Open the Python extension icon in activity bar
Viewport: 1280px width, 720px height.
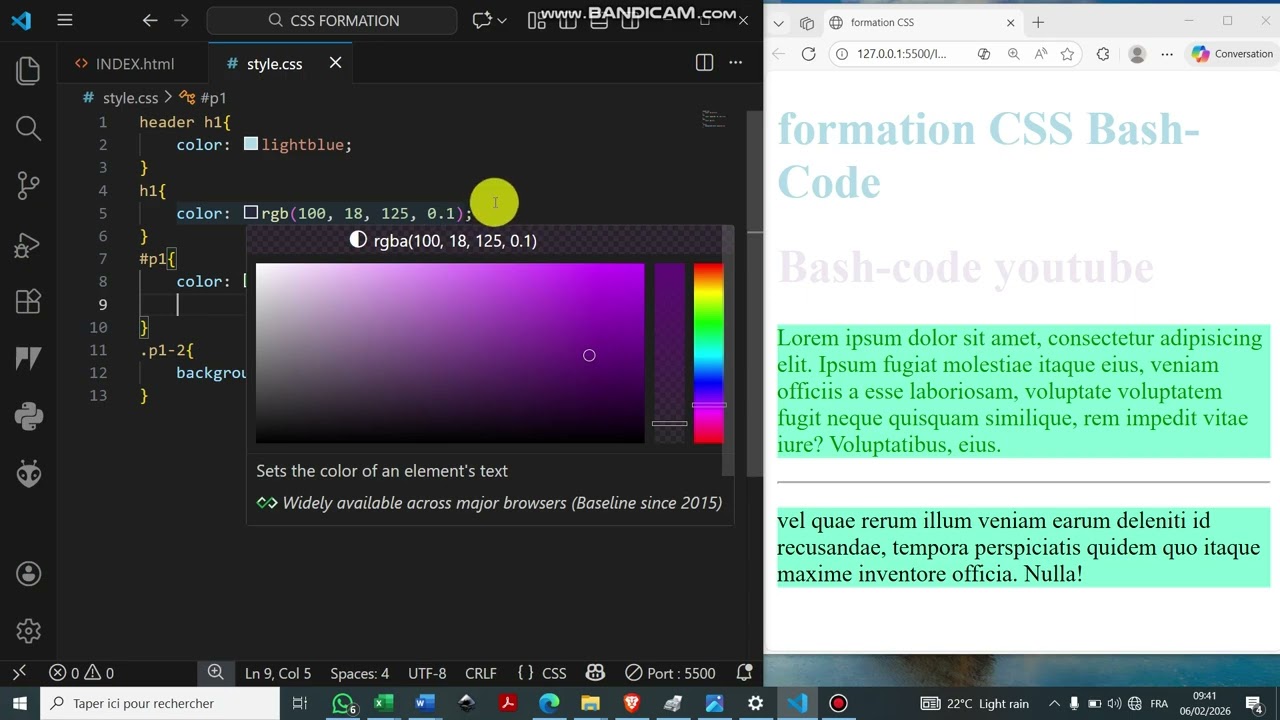point(28,416)
